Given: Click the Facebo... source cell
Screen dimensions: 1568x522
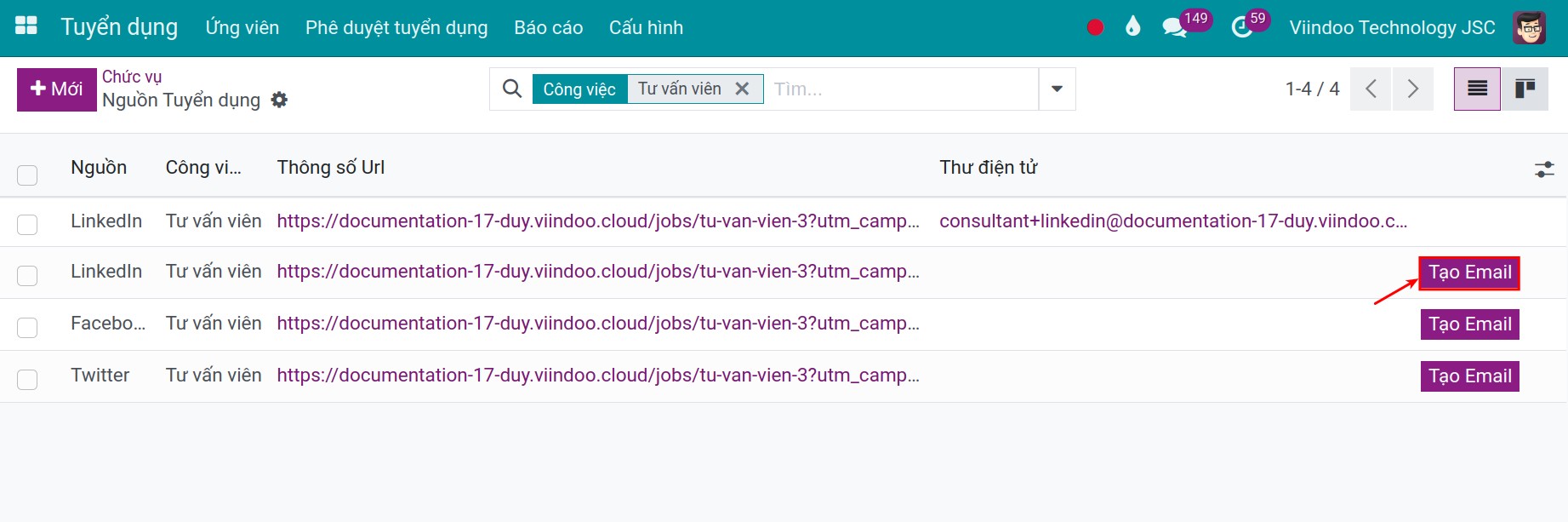Looking at the screenshot, I should (108, 324).
